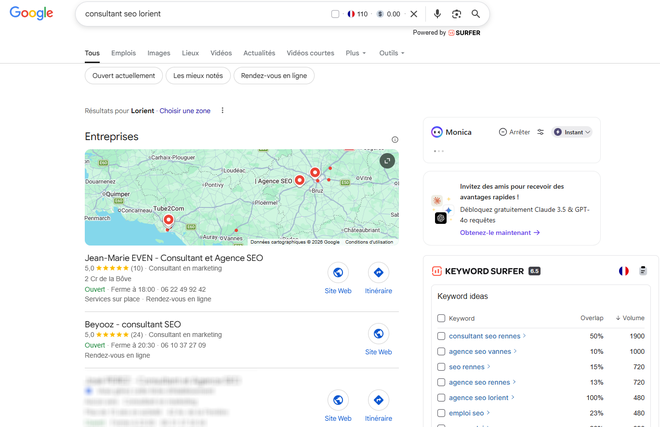Click the voice search microphone icon

tap(437, 14)
